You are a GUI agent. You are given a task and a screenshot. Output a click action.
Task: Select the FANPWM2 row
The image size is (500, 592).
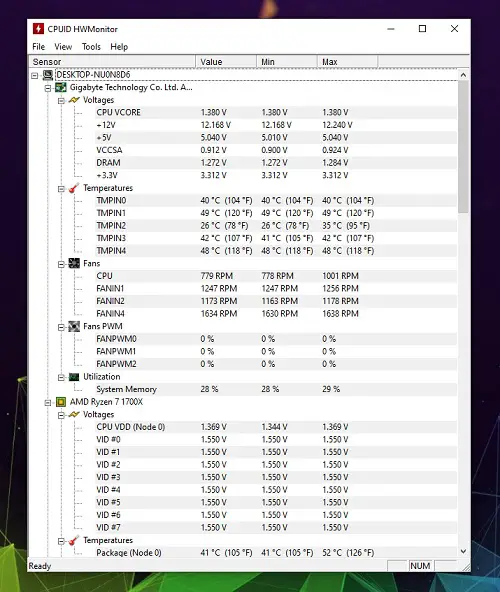point(276,364)
